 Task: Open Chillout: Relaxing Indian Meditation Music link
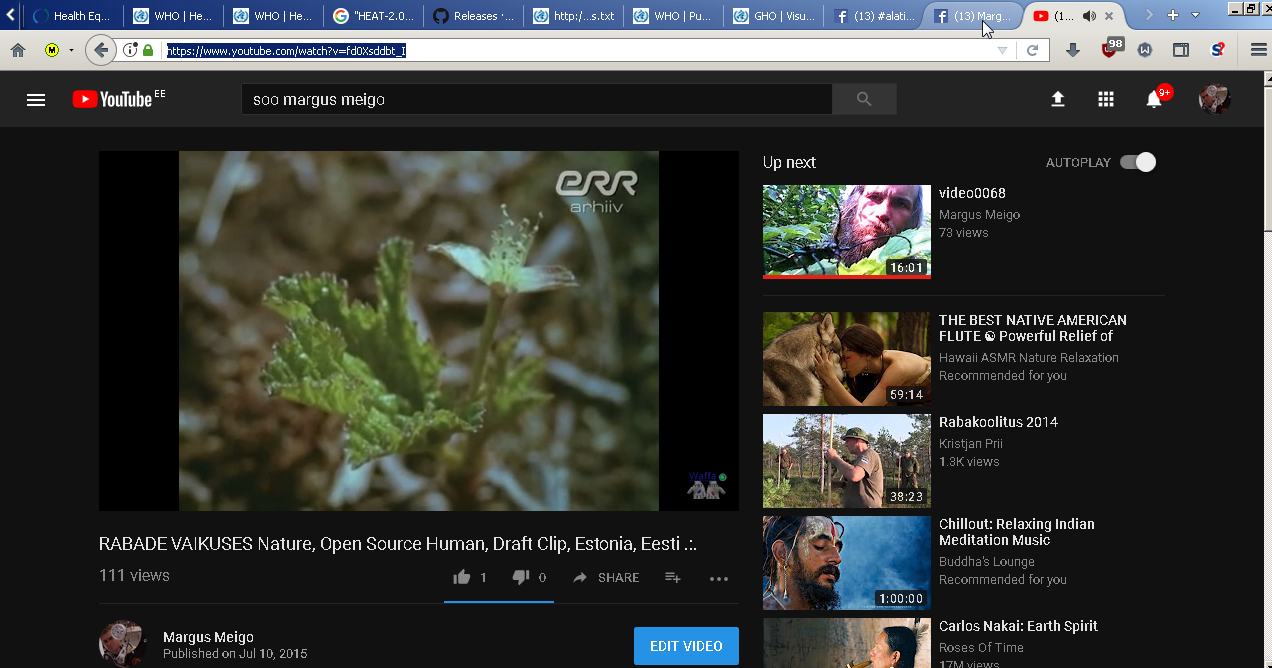coord(1016,532)
